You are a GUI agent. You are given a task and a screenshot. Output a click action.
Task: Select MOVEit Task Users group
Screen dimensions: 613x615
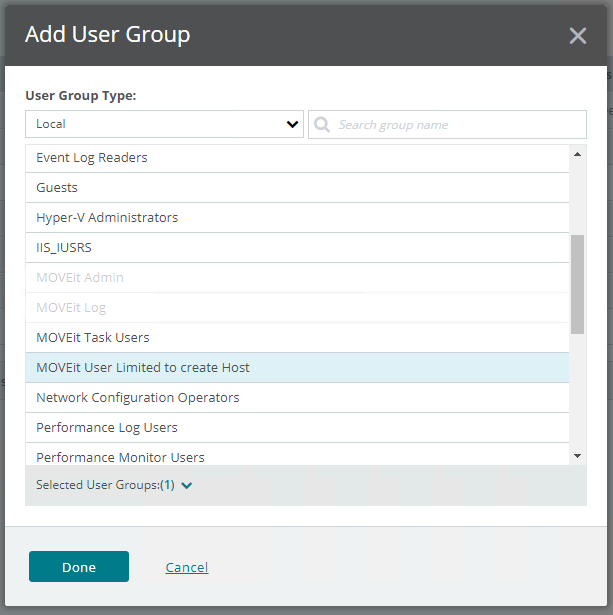297,337
